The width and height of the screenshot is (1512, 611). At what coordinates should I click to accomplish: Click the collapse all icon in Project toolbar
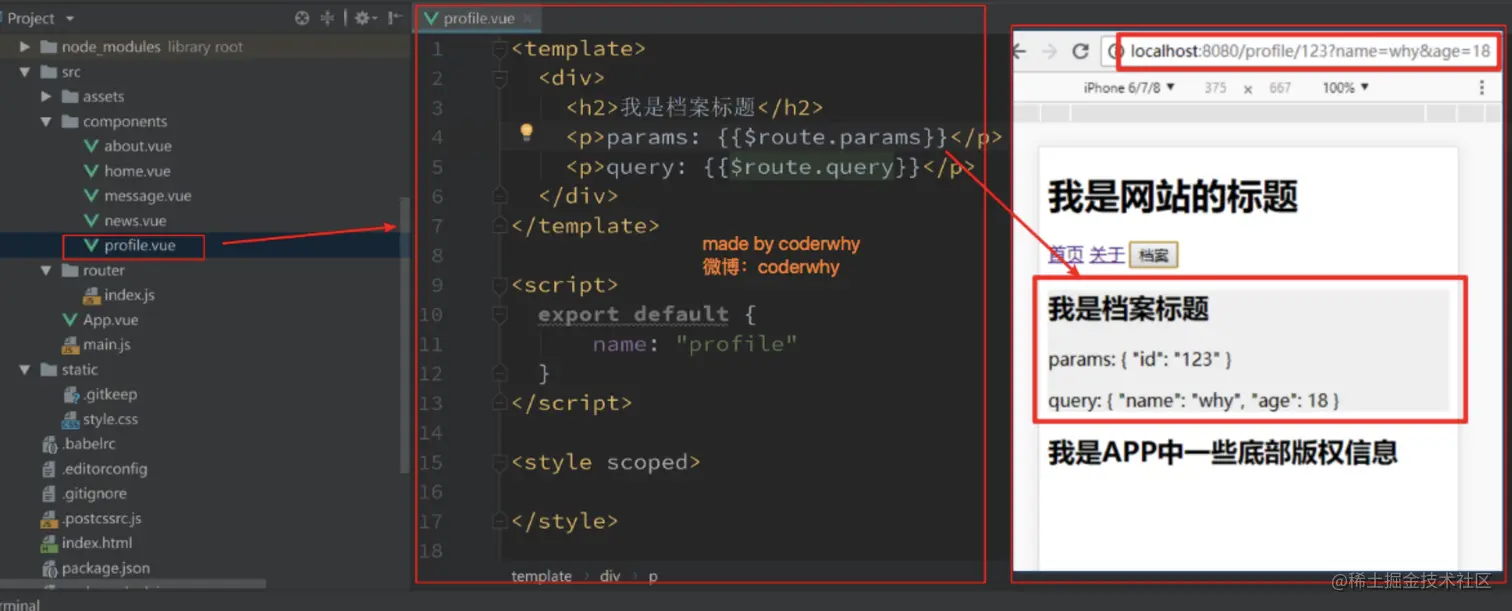[x=327, y=18]
